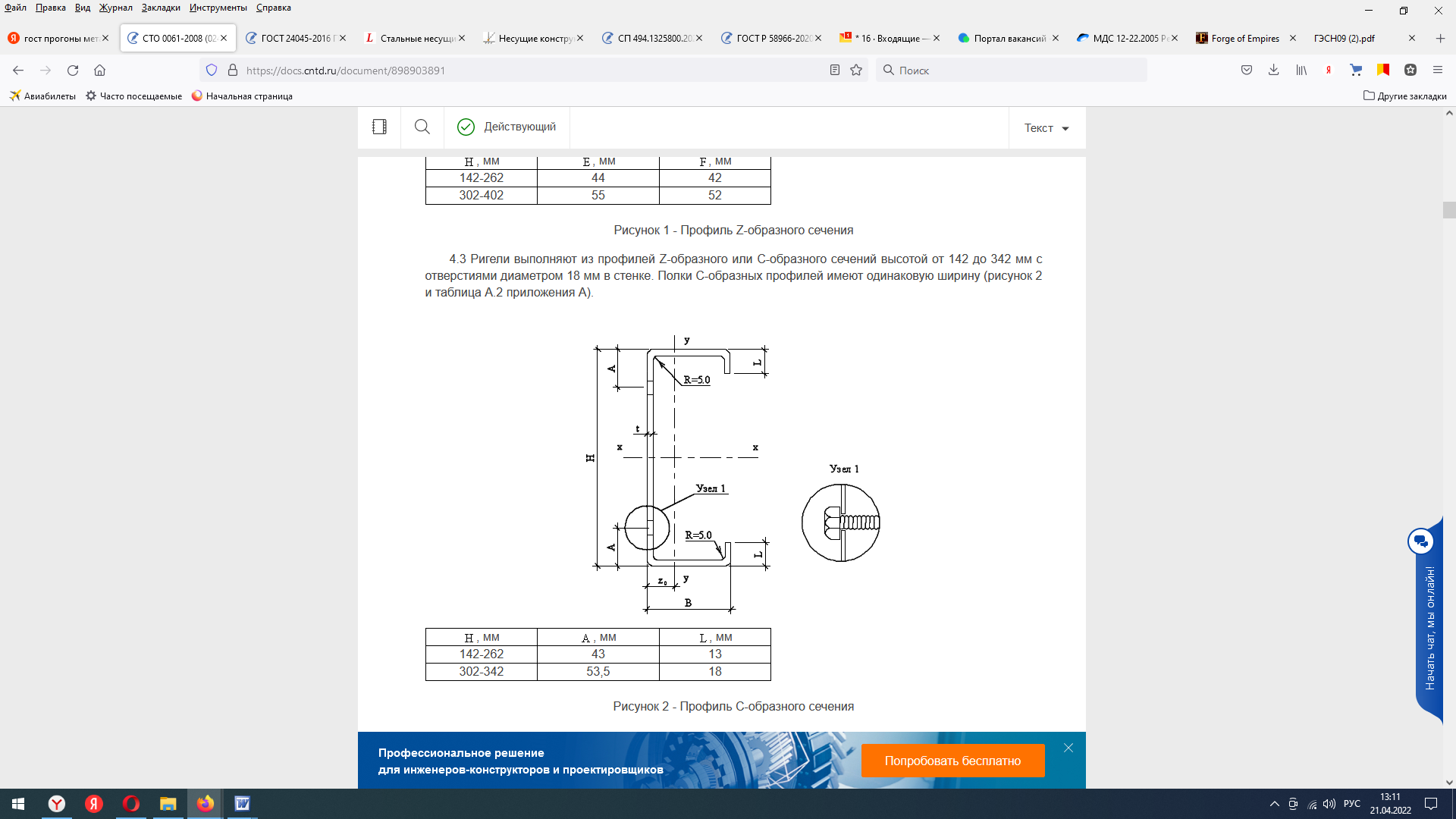Click Рисунок 2 caption text

point(733,706)
